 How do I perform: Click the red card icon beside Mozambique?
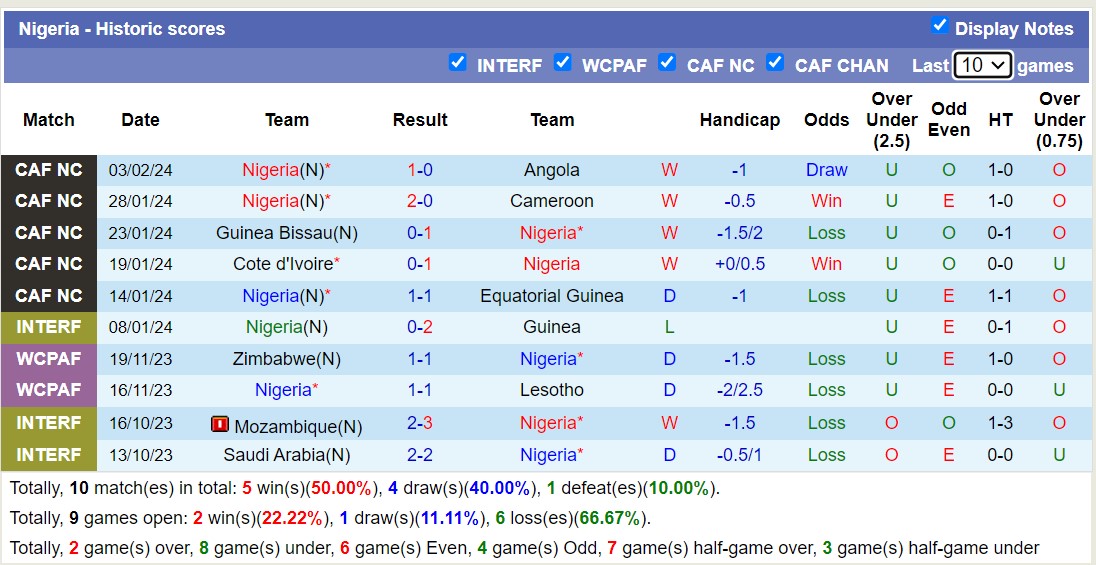(219, 424)
